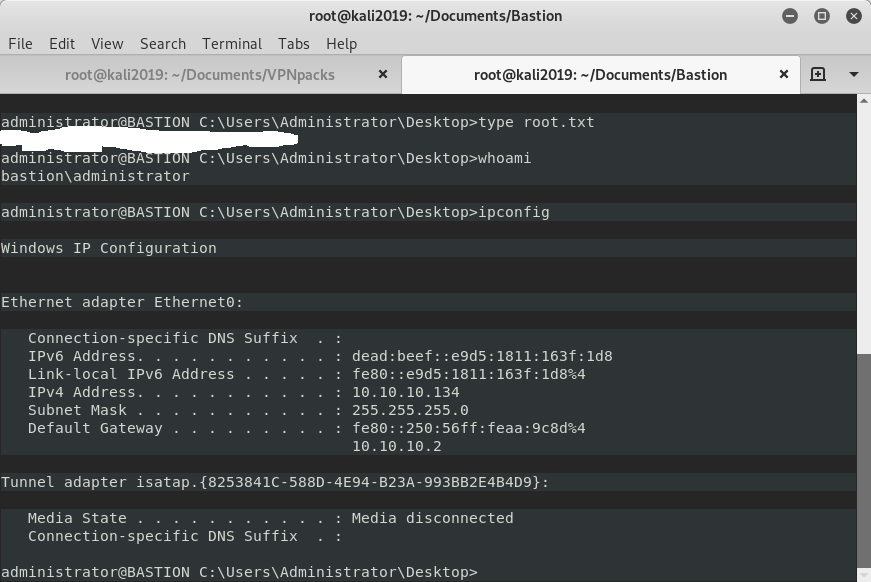Switch to the VPNpacks terminal tab
The image size is (871, 582).
pyautogui.click(x=200, y=74)
